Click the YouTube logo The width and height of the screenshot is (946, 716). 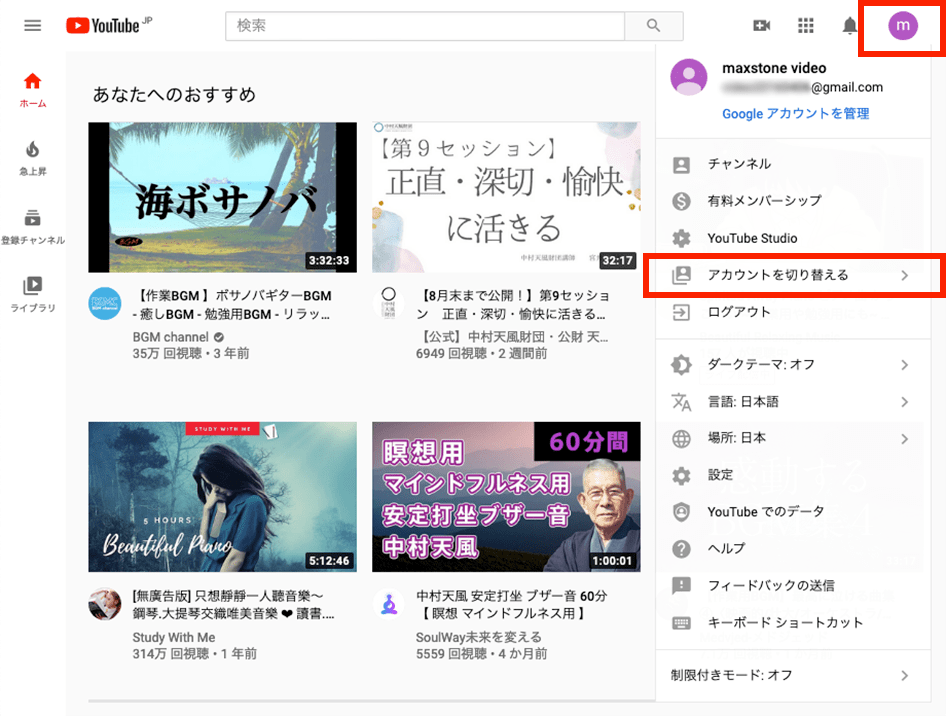pos(105,25)
